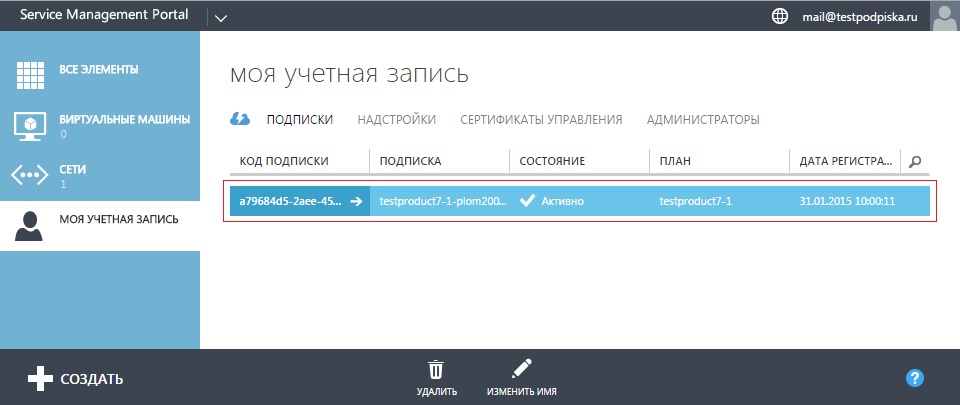The width and height of the screenshot is (960, 405).
Task: Click the cloud quick start icon
Action: point(240,119)
